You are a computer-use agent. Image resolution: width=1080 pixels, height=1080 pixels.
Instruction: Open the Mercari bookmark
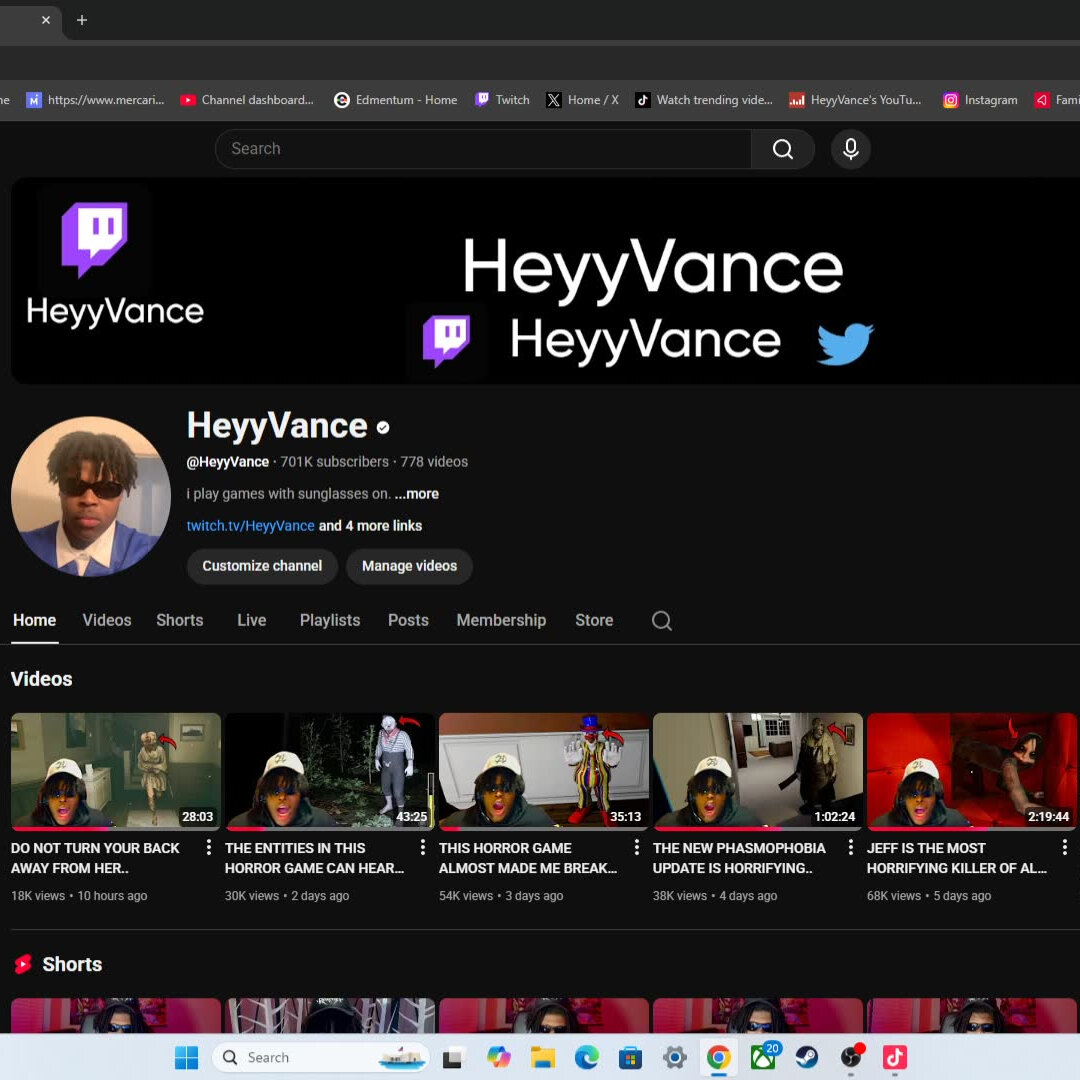click(95, 100)
